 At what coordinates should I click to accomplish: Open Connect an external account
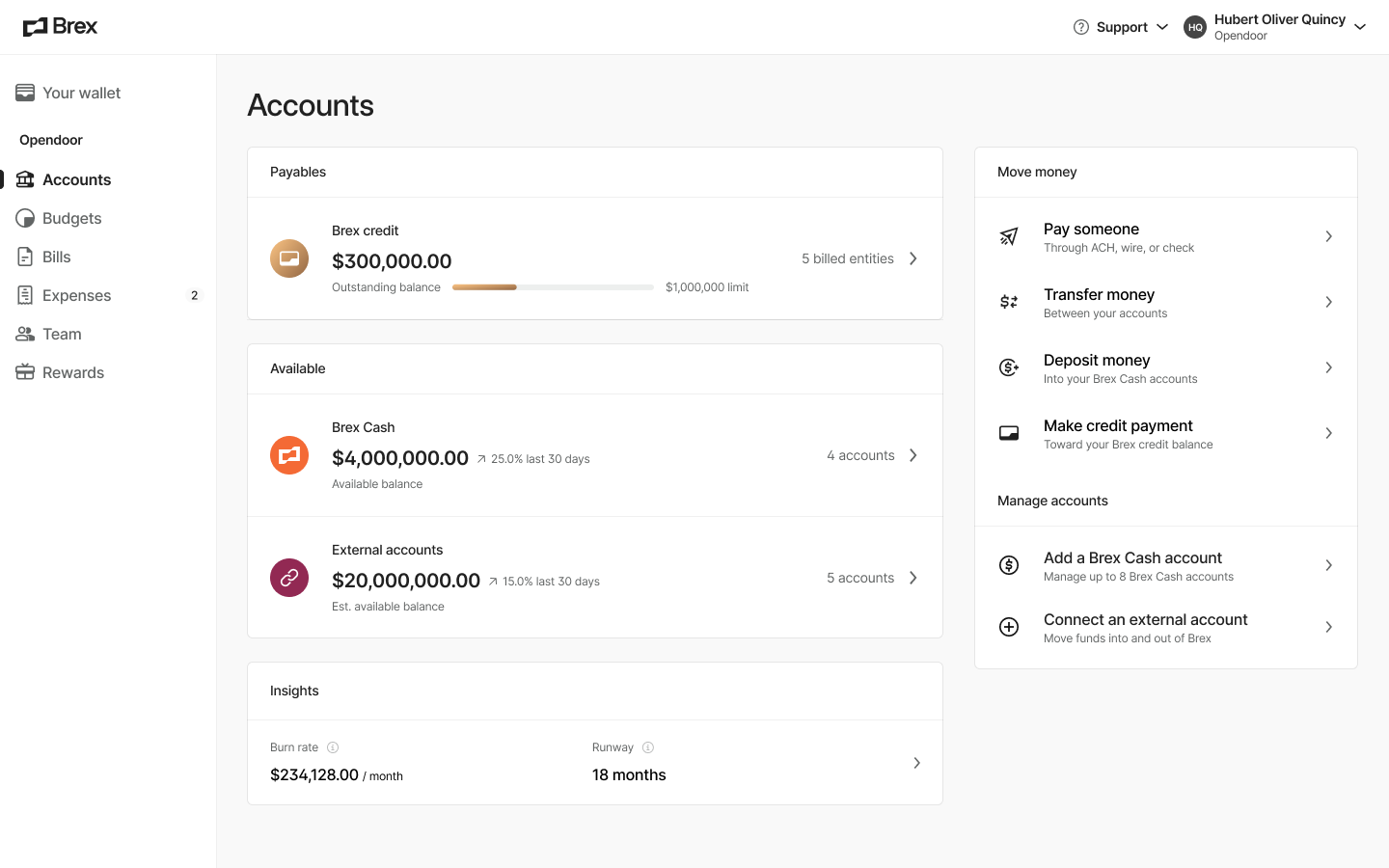click(x=1166, y=627)
